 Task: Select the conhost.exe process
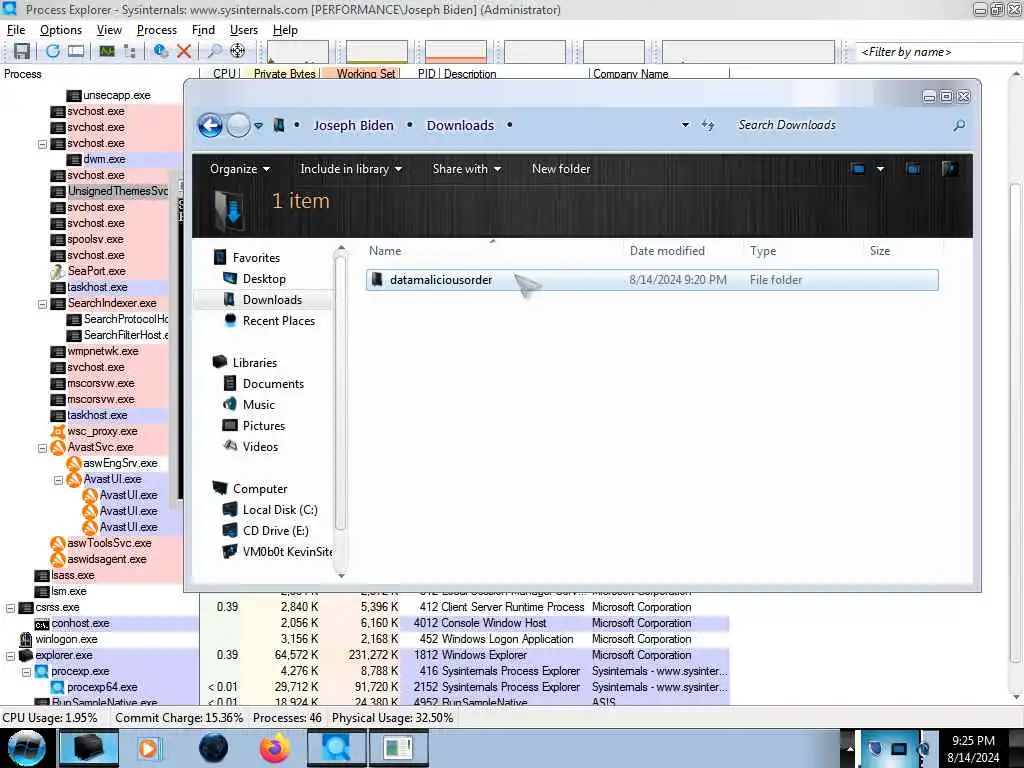[x=80, y=624]
